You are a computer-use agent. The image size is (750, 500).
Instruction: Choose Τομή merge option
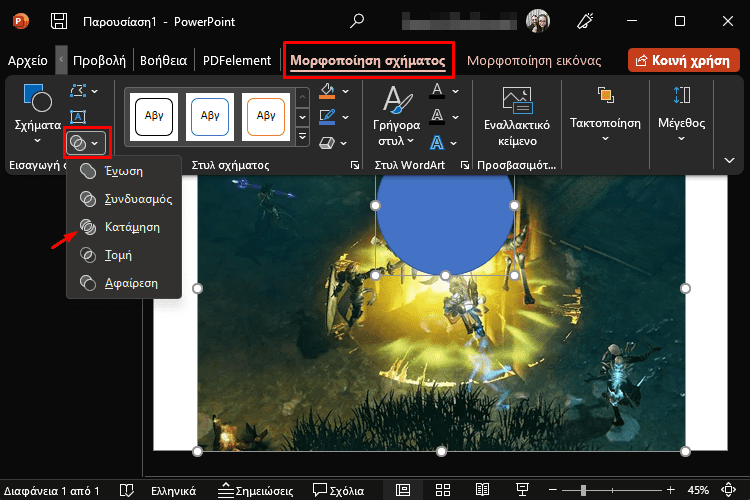(124, 255)
